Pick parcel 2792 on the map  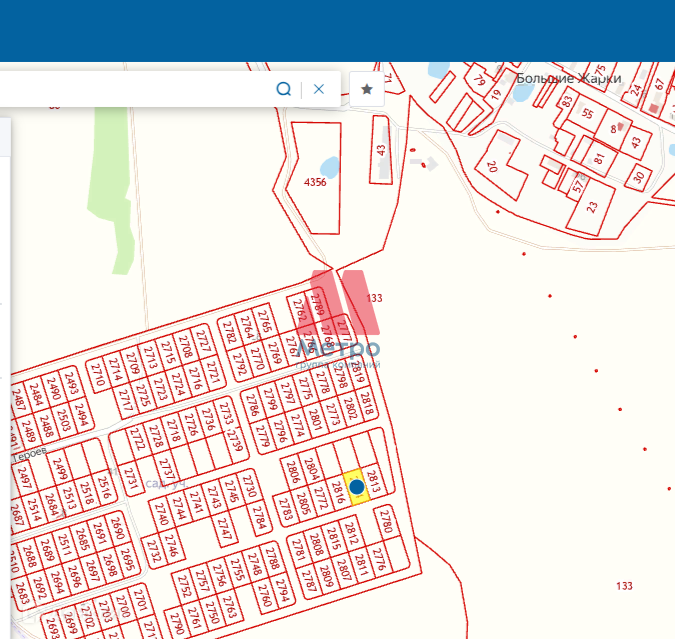pos(239,364)
